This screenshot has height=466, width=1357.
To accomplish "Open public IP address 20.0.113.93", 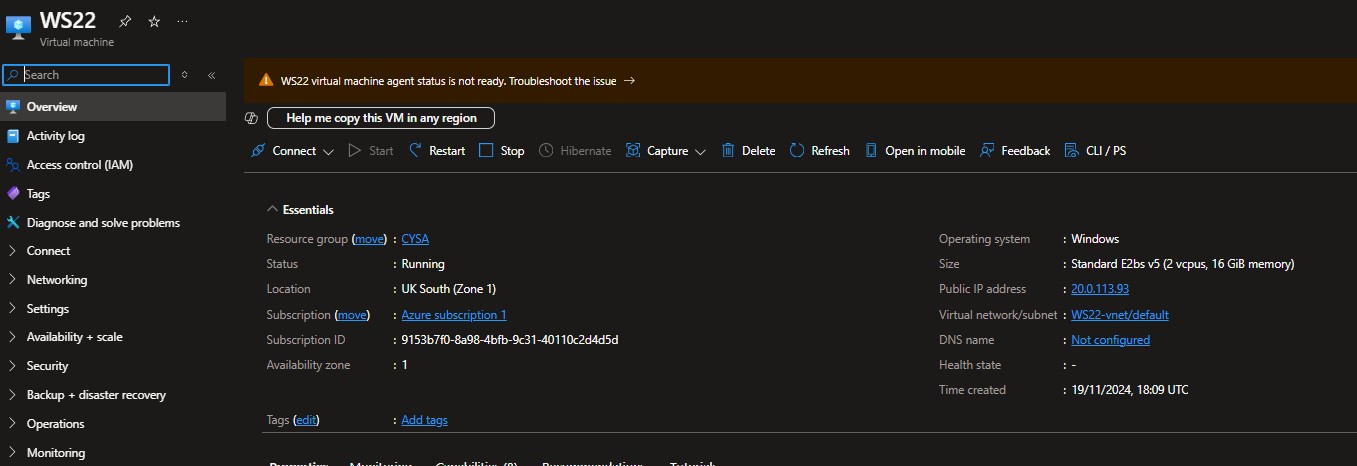I will [1100, 289].
